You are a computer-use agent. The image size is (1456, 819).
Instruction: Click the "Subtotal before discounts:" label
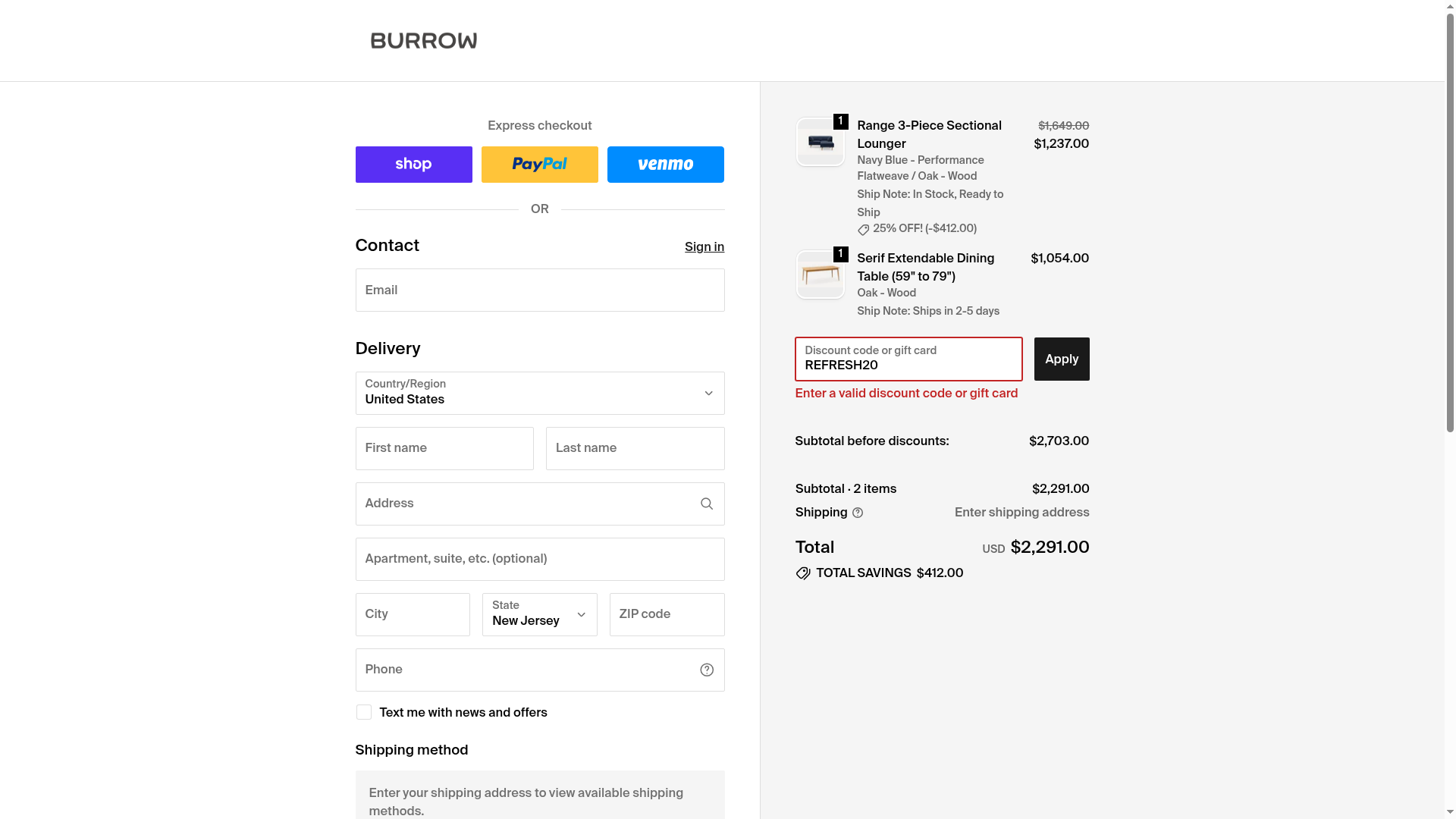pyautogui.click(x=872, y=441)
